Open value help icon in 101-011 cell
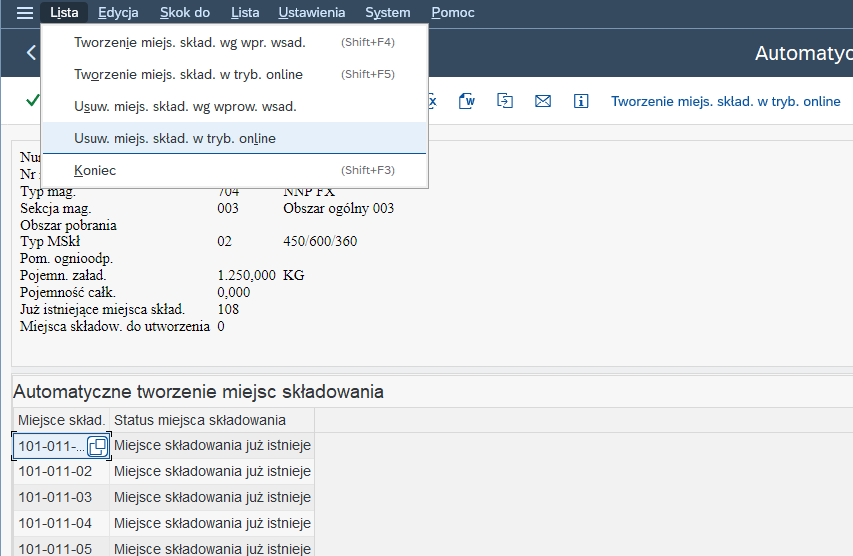 click(x=98, y=446)
